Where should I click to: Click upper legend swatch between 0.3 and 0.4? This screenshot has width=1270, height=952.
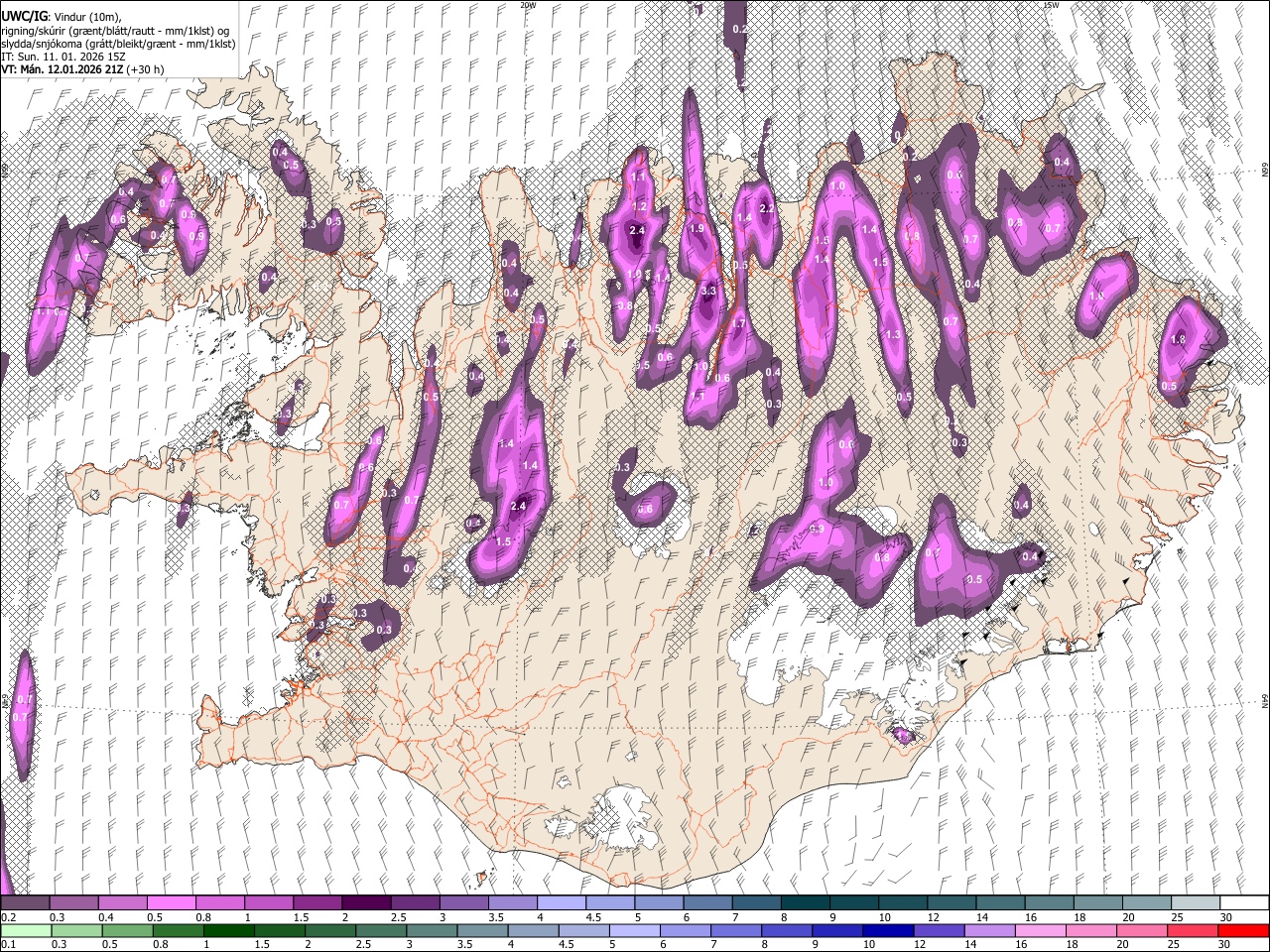point(73,903)
